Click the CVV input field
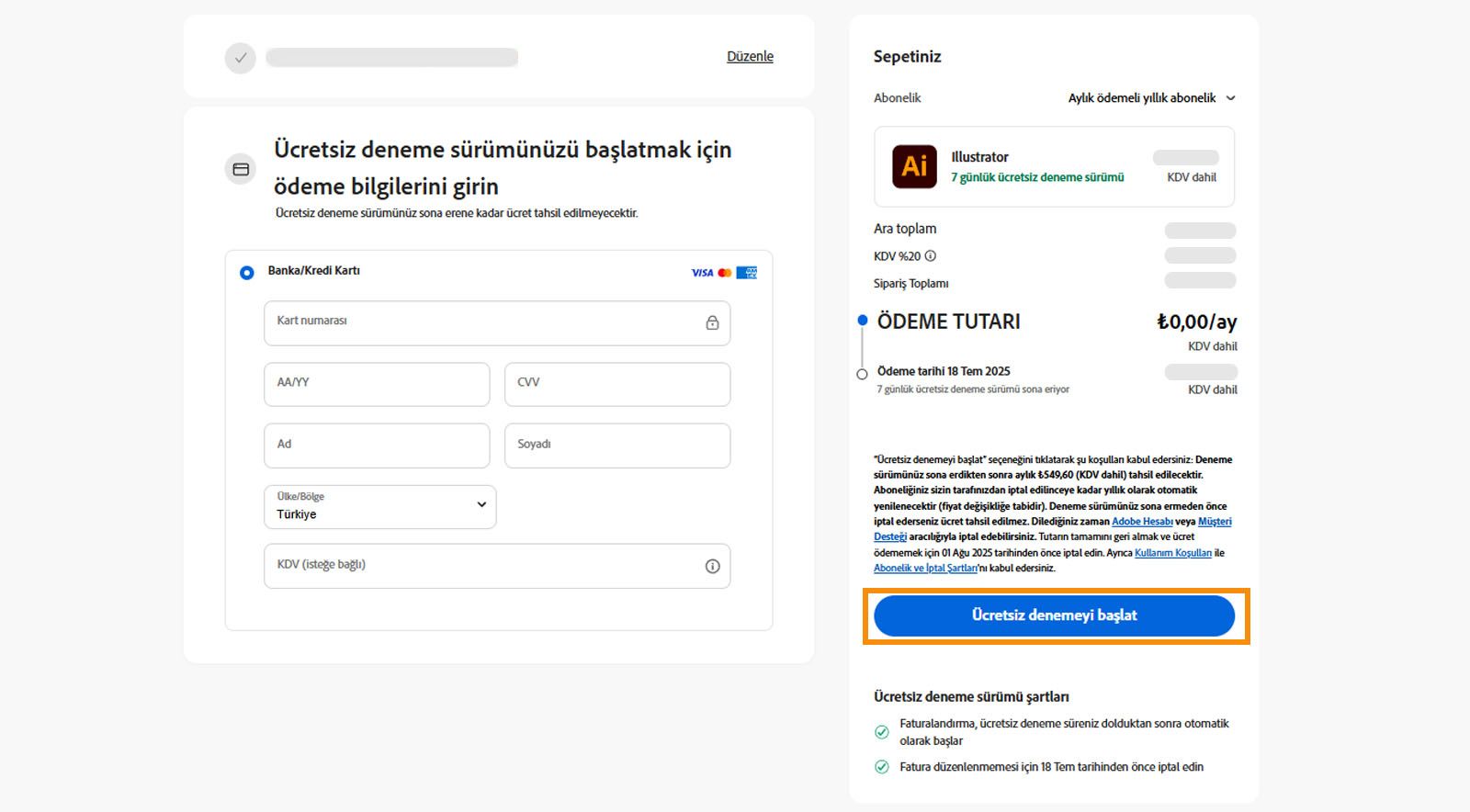1470x812 pixels. pos(617,384)
